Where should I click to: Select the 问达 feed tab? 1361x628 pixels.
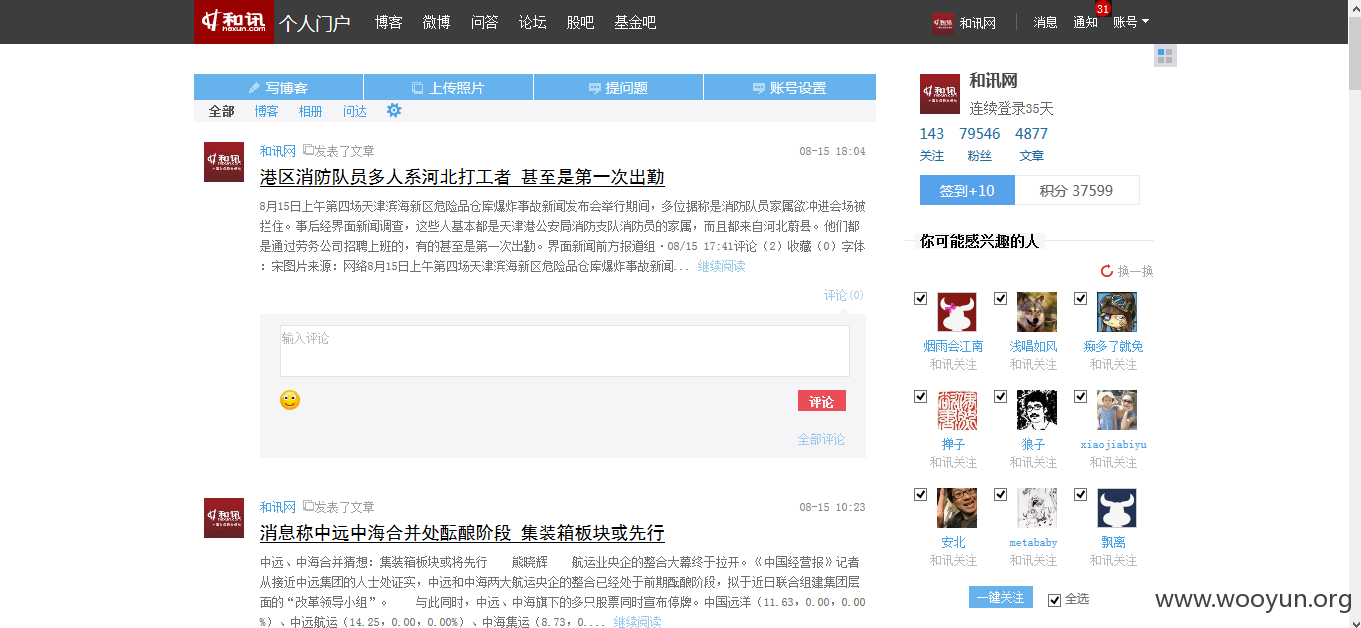click(x=355, y=111)
